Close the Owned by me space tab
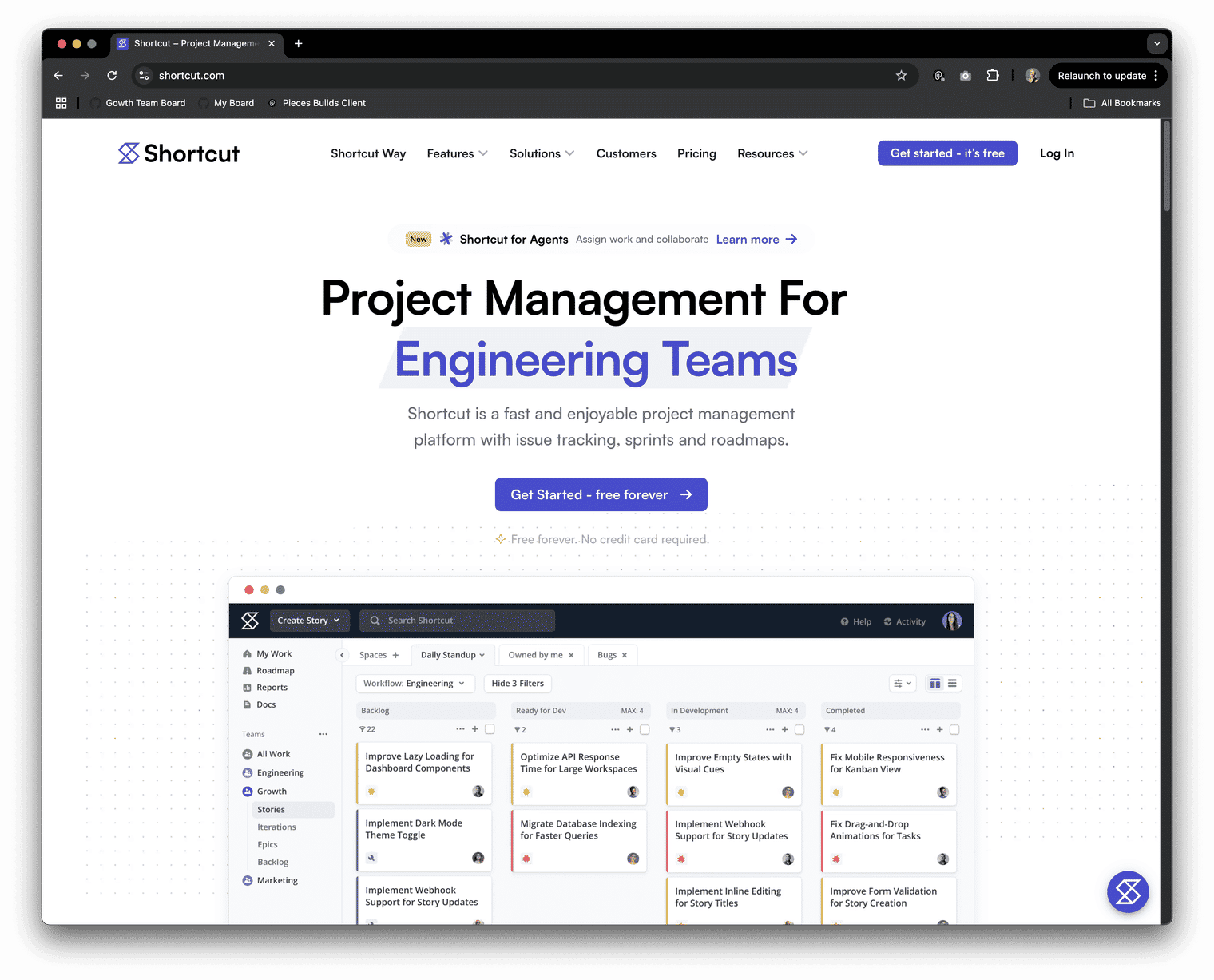The image size is (1214, 980). pyautogui.click(x=571, y=655)
